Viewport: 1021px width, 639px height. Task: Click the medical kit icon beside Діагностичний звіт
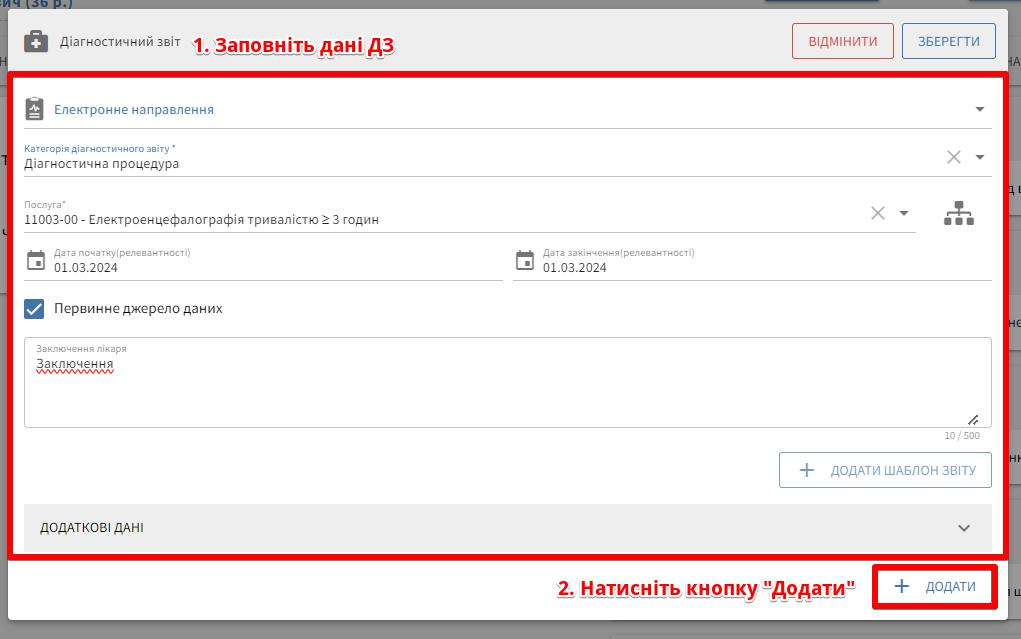pyautogui.click(x=35, y=42)
